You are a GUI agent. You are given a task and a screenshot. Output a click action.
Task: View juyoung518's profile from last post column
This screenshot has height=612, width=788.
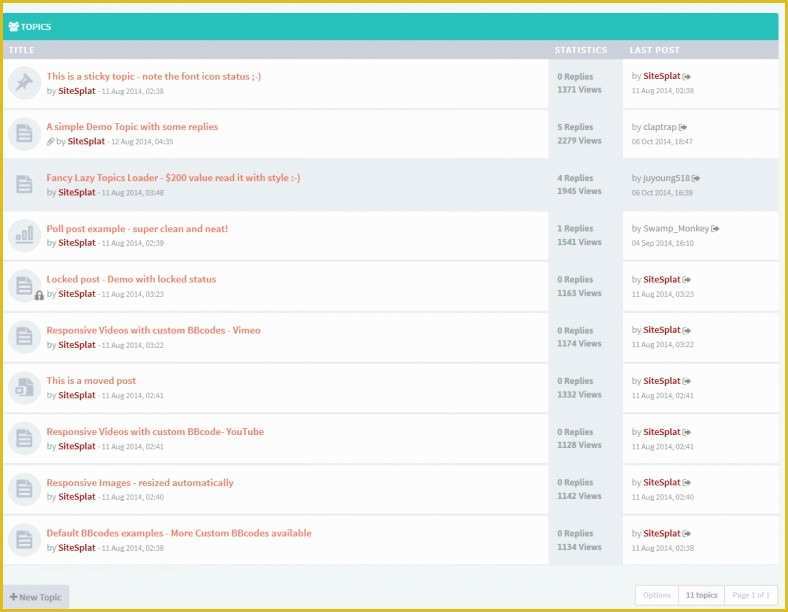666,178
